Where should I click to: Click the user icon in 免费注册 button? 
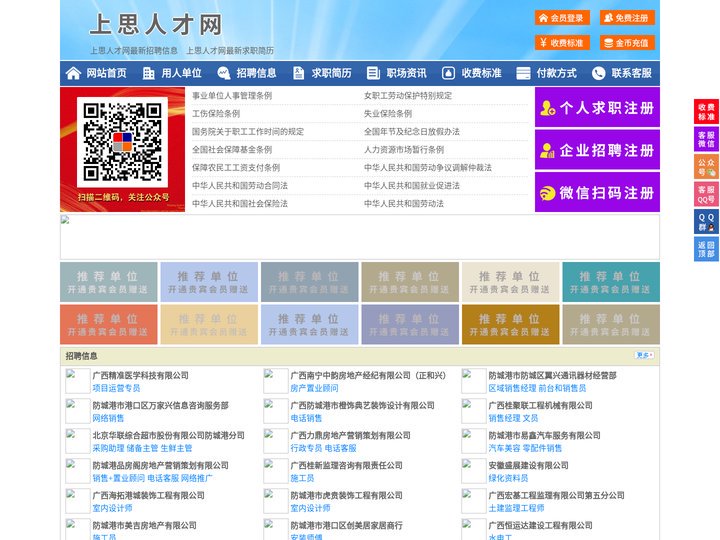coord(608,18)
